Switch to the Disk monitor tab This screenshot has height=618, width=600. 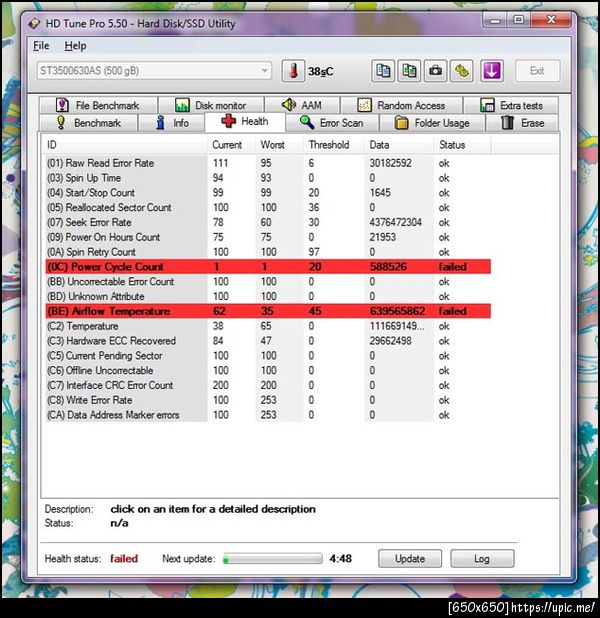tap(211, 105)
